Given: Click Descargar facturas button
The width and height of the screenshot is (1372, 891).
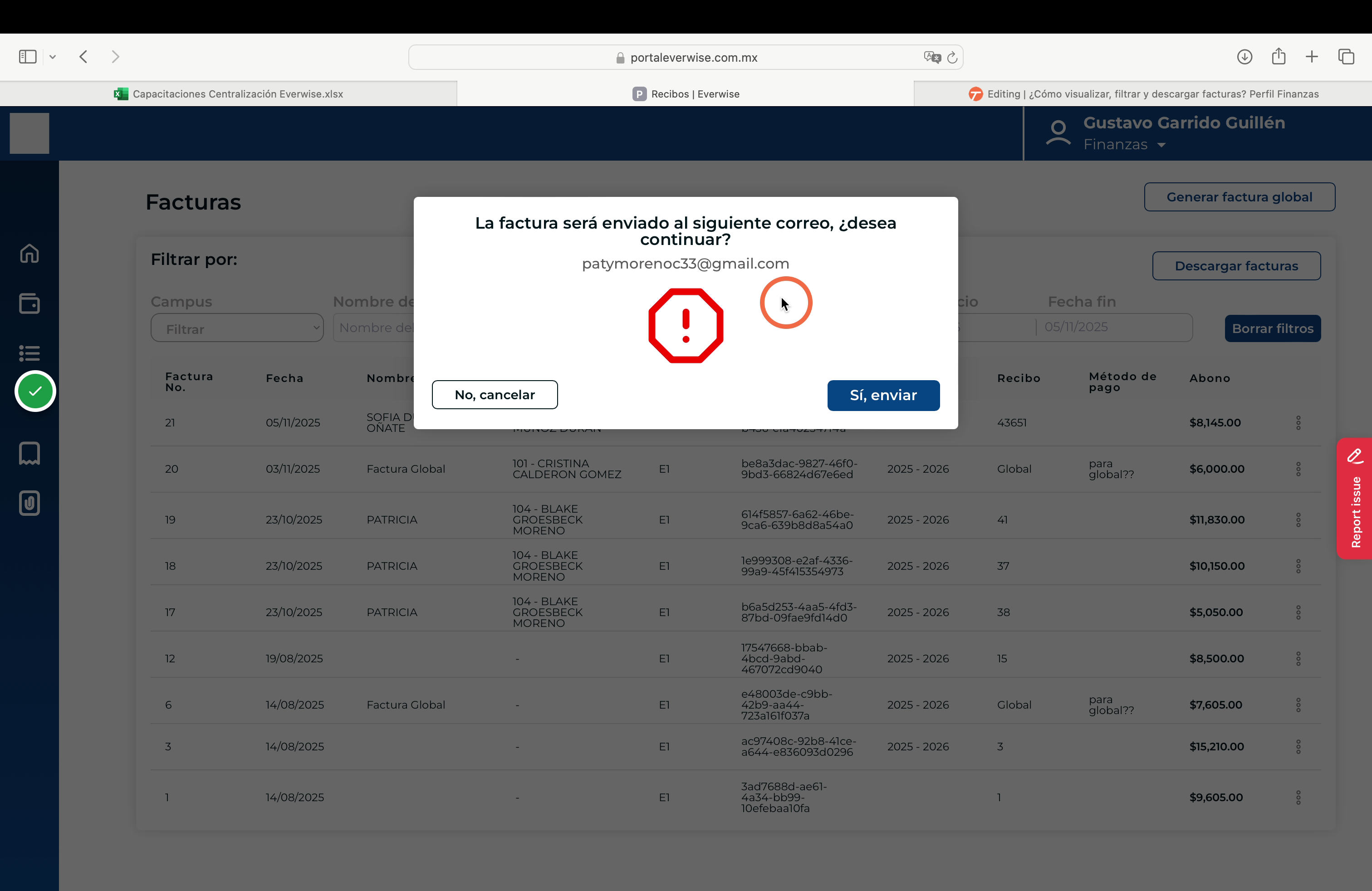Looking at the screenshot, I should [x=1236, y=266].
